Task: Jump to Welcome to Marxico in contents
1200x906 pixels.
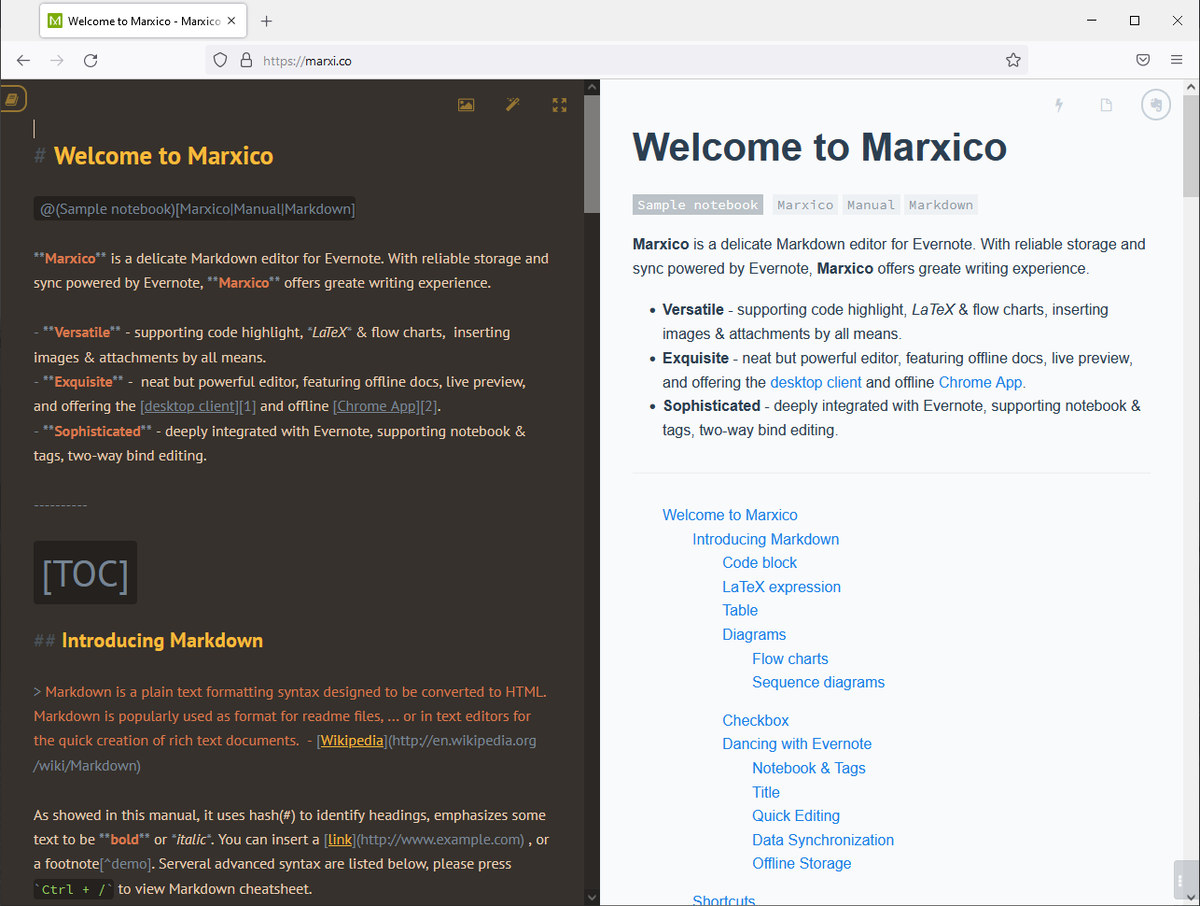Action: (730, 515)
